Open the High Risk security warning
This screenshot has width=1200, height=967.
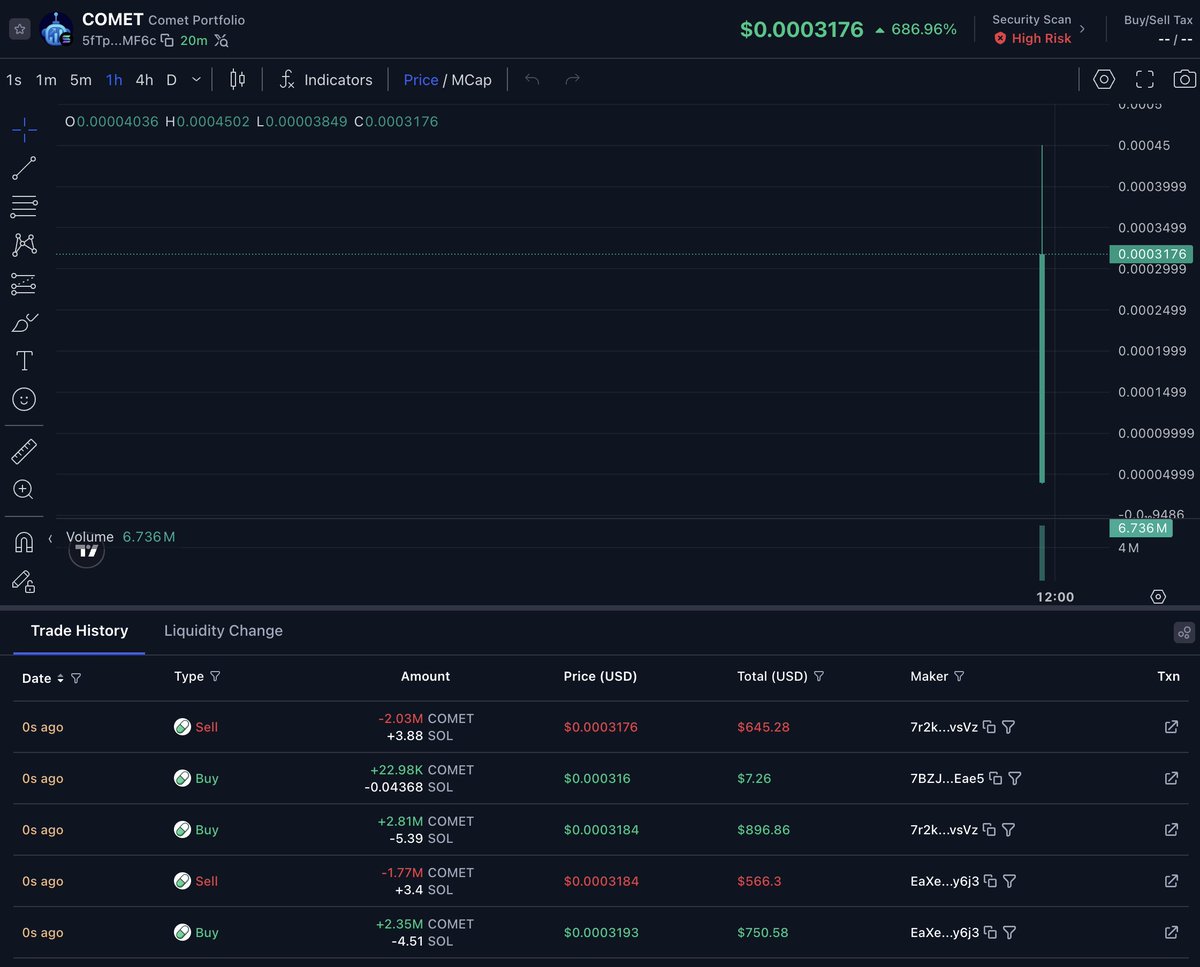point(1032,38)
